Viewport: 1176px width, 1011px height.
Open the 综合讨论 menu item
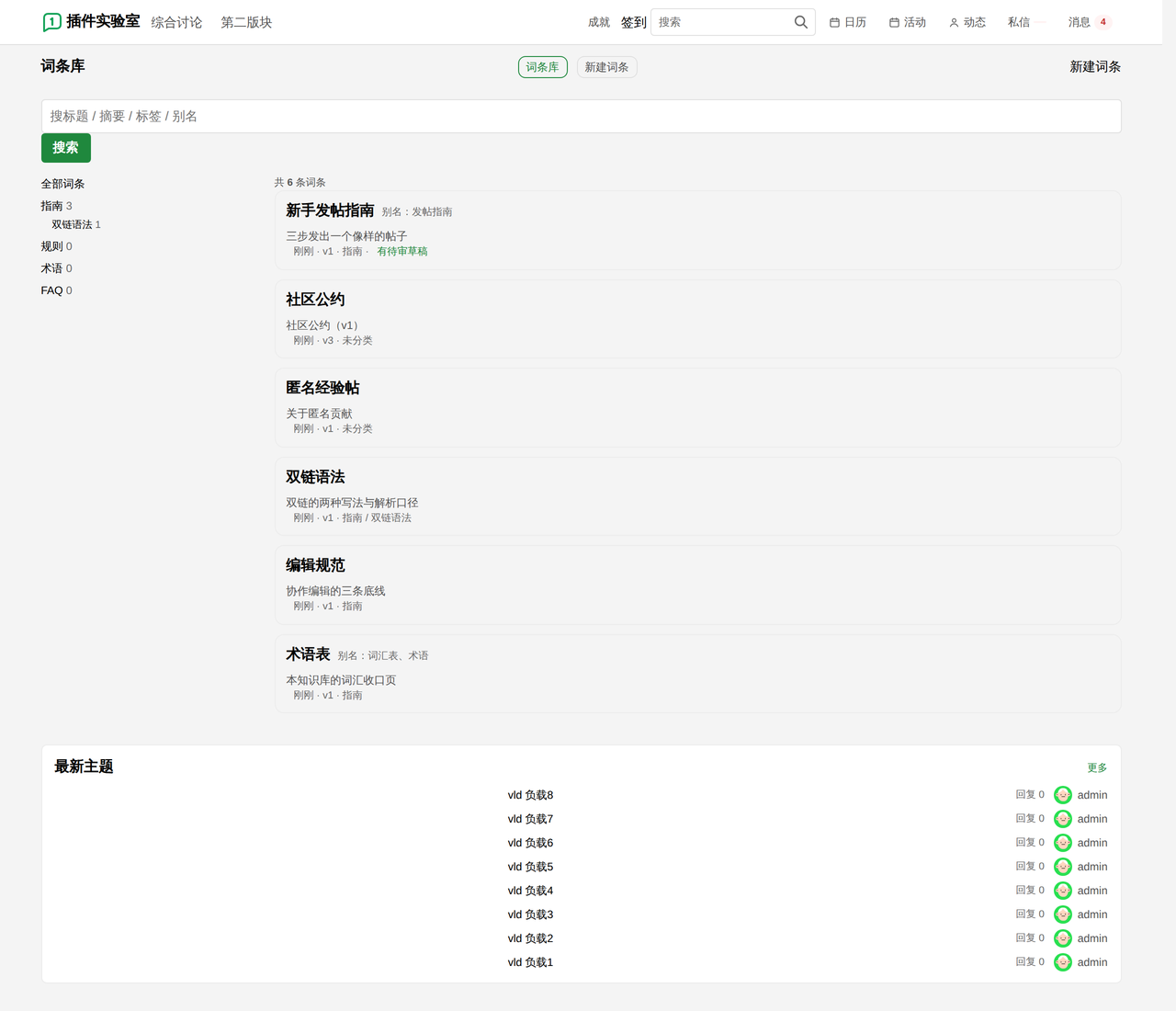pos(176,22)
